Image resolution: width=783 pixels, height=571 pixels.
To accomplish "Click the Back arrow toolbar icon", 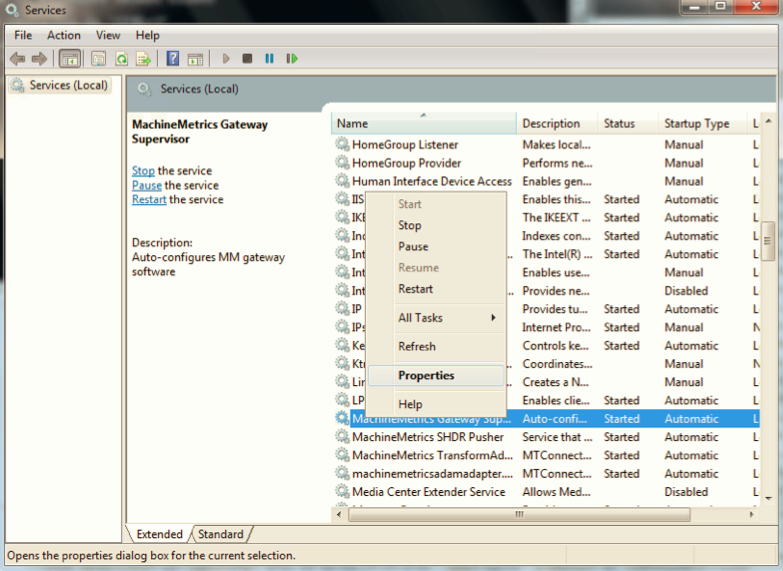I will click(x=17, y=59).
